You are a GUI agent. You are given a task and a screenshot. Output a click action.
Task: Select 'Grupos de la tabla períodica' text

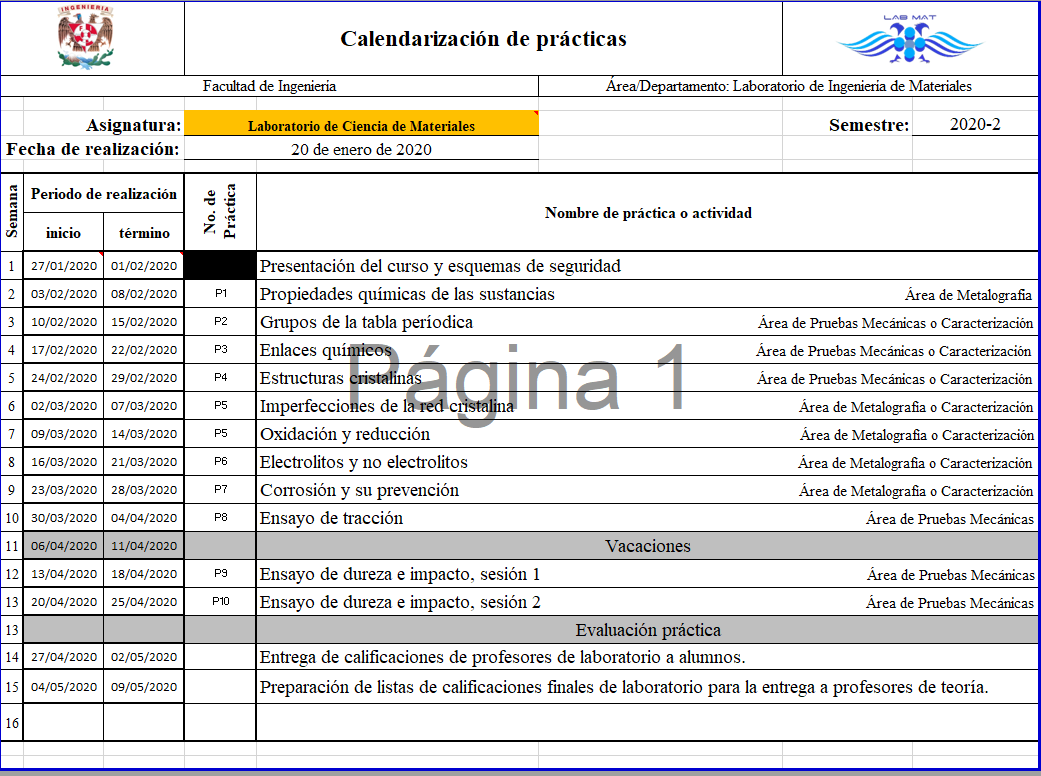pyautogui.click(x=366, y=322)
